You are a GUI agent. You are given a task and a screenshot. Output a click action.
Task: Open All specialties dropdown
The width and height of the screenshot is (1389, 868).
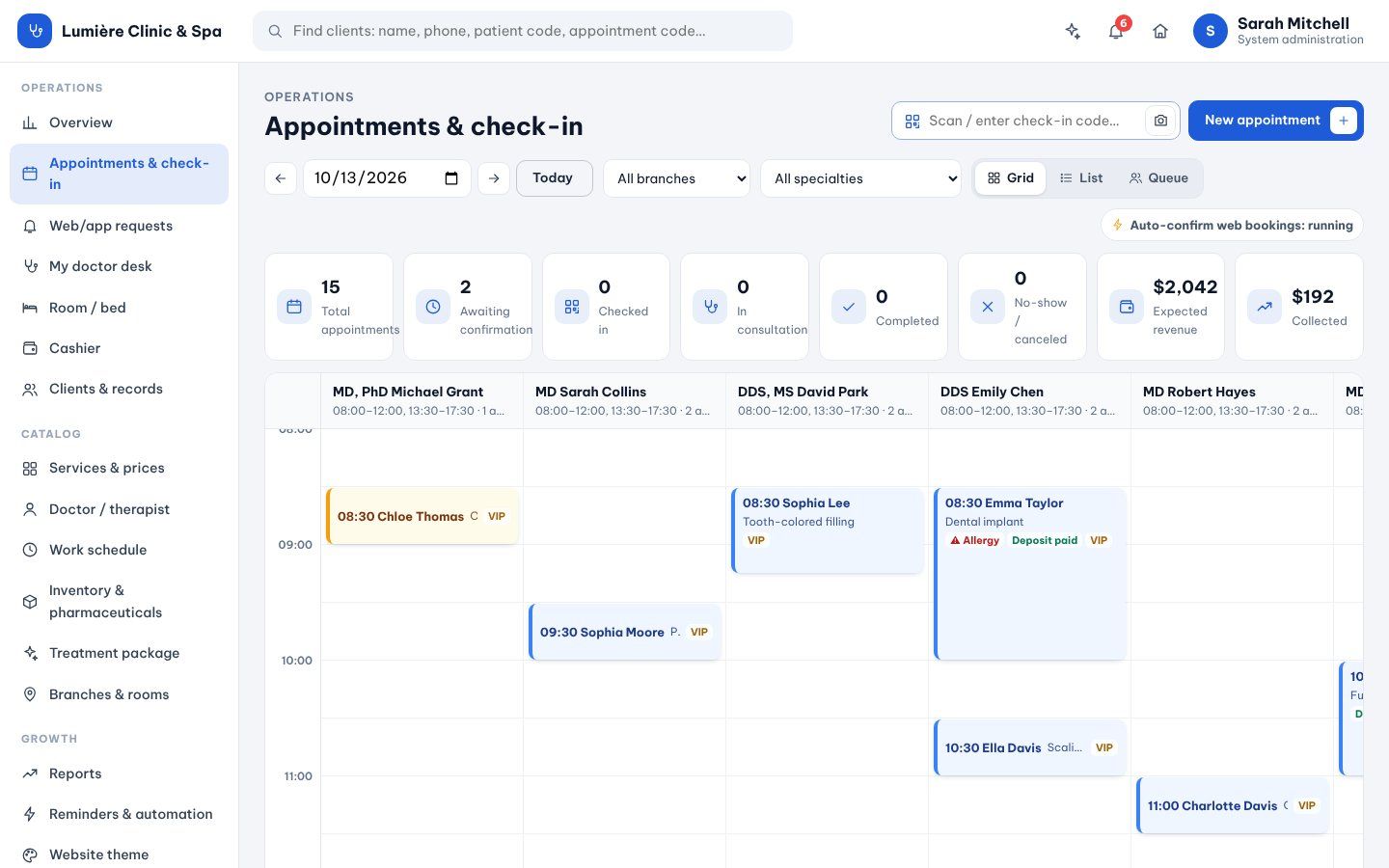coord(860,178)
